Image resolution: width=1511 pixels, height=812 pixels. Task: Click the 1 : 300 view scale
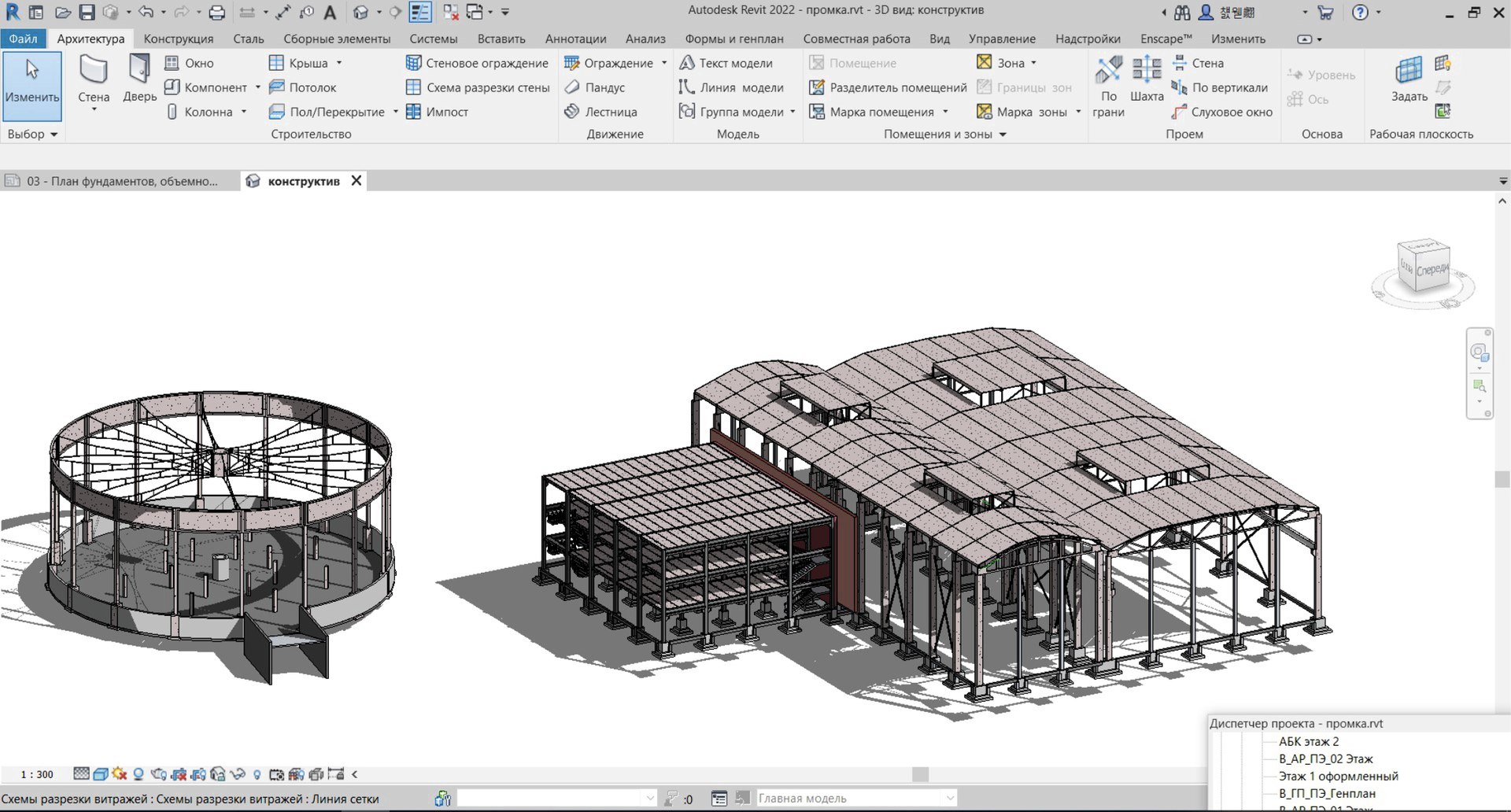coord(37,774)
